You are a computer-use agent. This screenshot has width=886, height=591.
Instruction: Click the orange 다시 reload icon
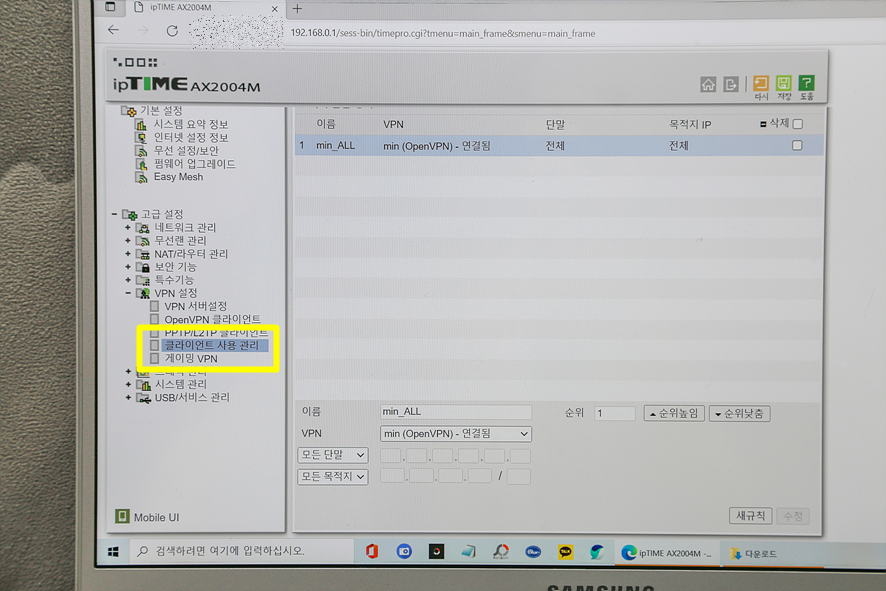[x=761, y=83]
